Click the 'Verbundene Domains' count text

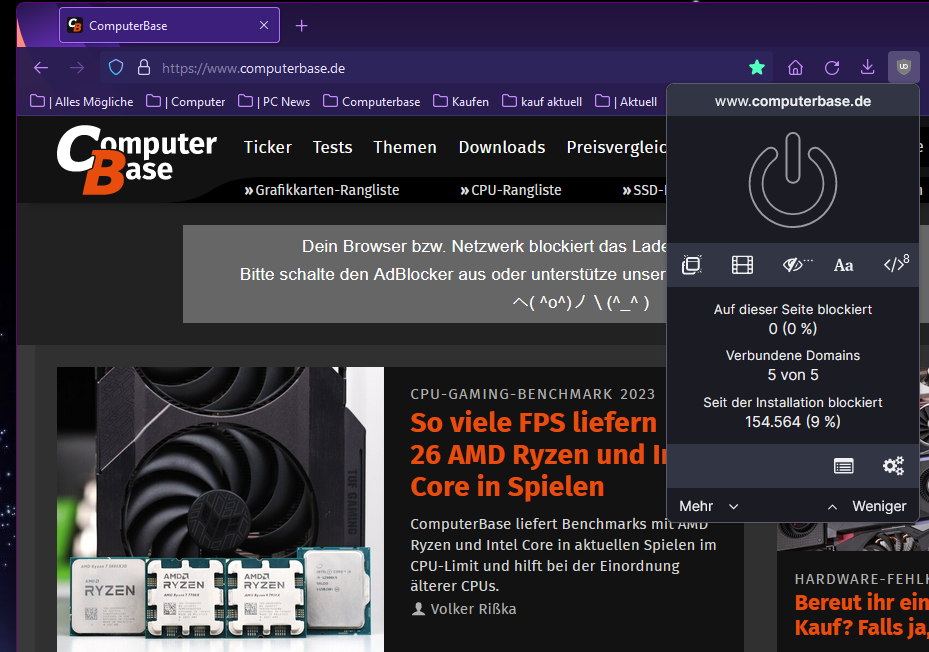pyautogui.click(x=793, y=375)
